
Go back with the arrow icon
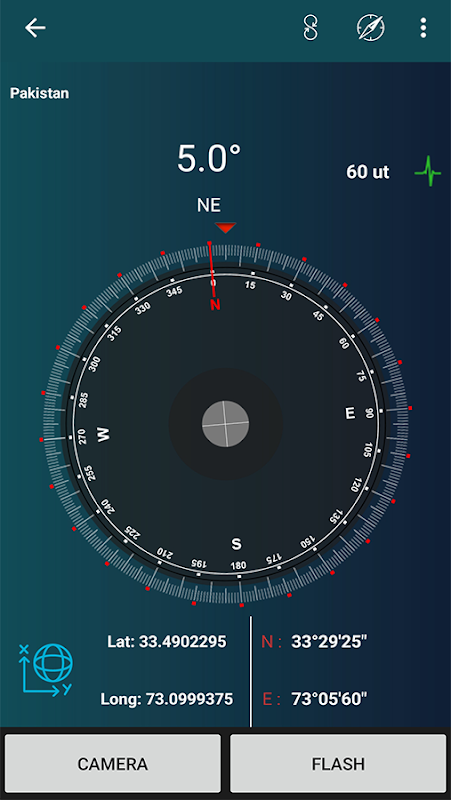(35, 28)
